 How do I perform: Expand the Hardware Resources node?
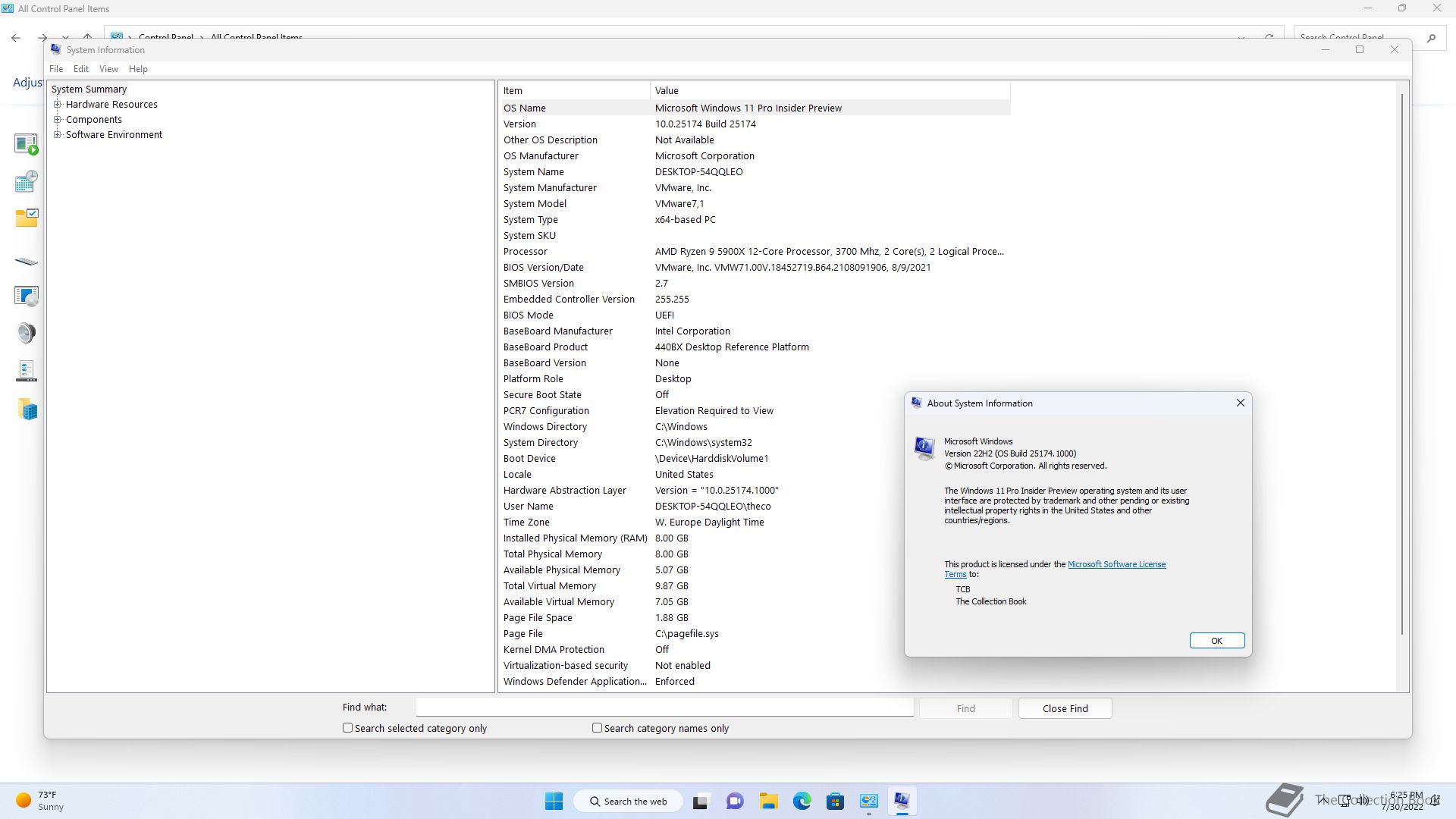pyautogui.click(x=58, y=105)
